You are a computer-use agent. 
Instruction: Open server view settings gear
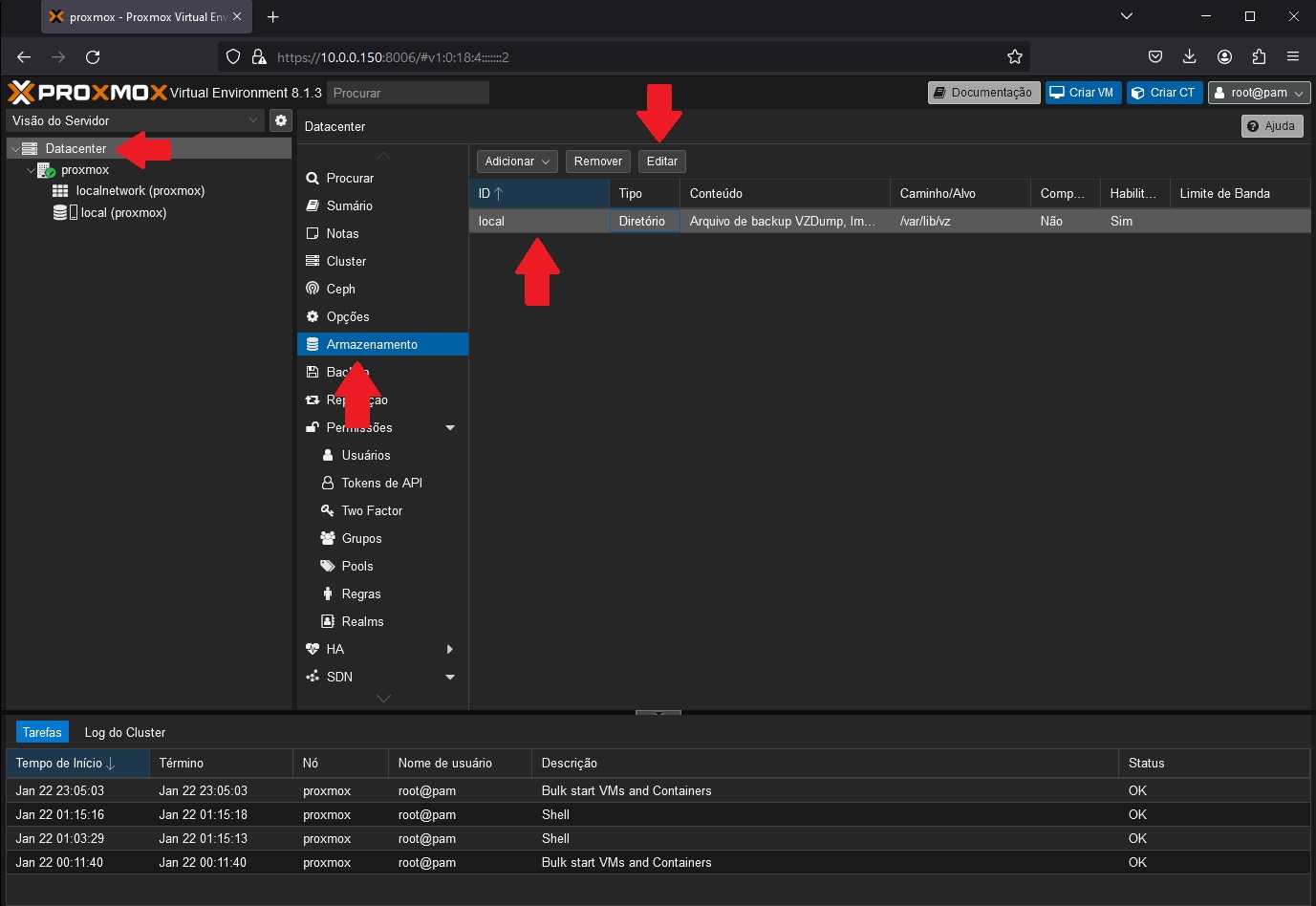click(x=281, y=120)
